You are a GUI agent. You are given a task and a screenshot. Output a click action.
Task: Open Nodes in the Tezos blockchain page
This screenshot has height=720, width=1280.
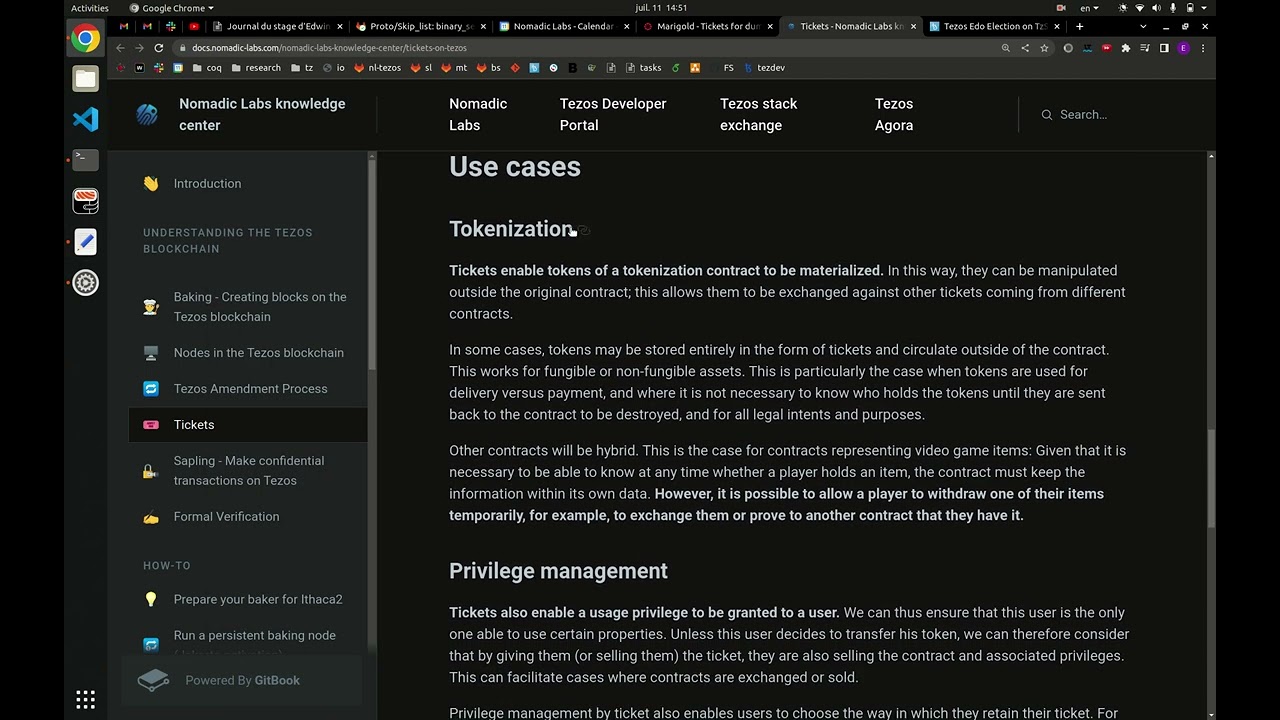[258, 353]
